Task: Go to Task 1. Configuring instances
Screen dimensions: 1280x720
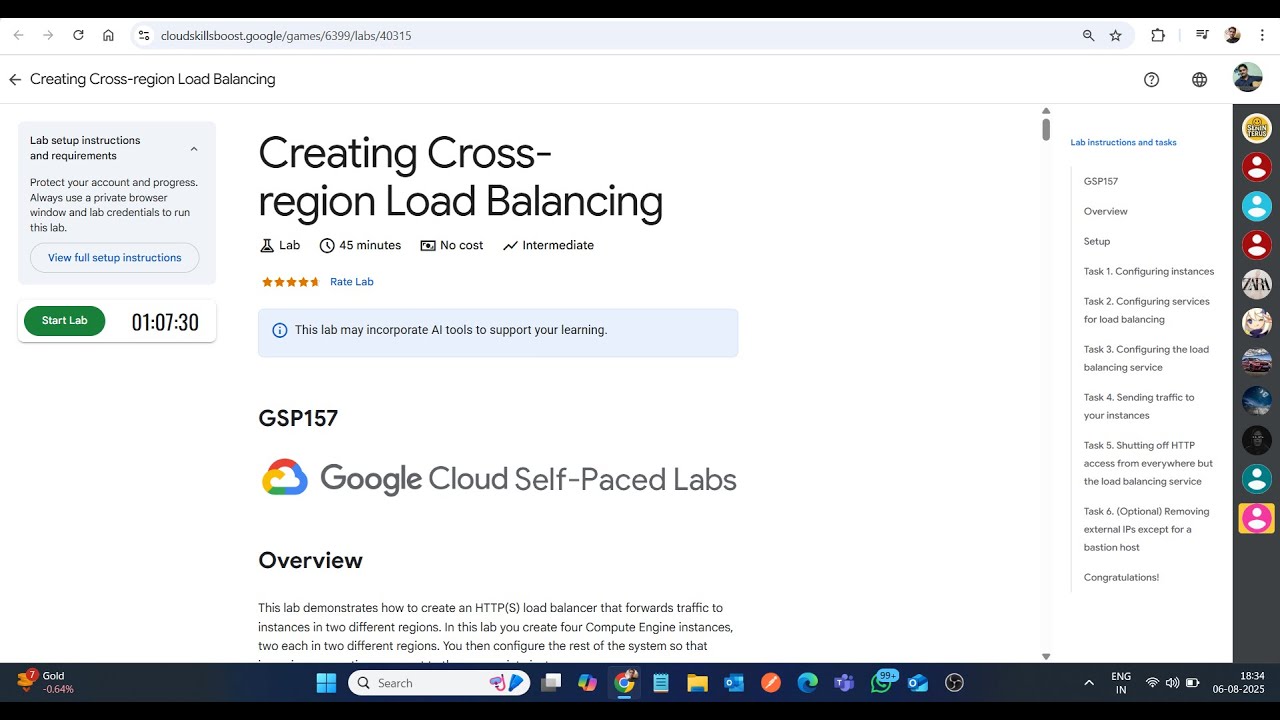Action: click(1149, 272)
